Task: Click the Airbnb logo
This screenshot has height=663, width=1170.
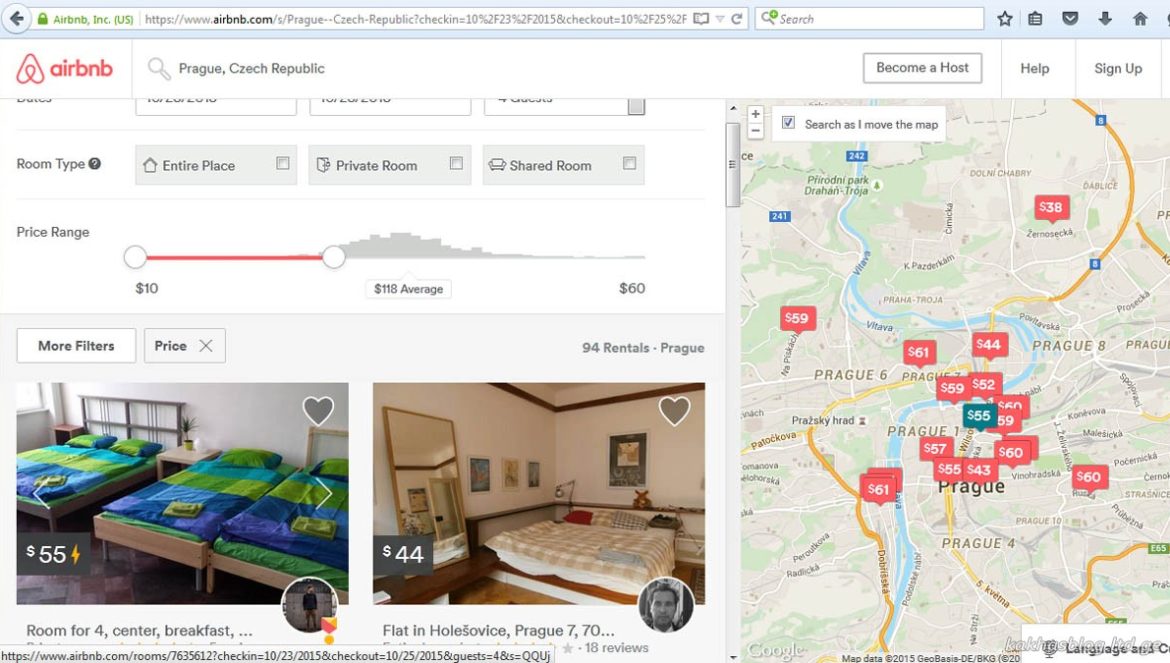Action: pos(64,69)
